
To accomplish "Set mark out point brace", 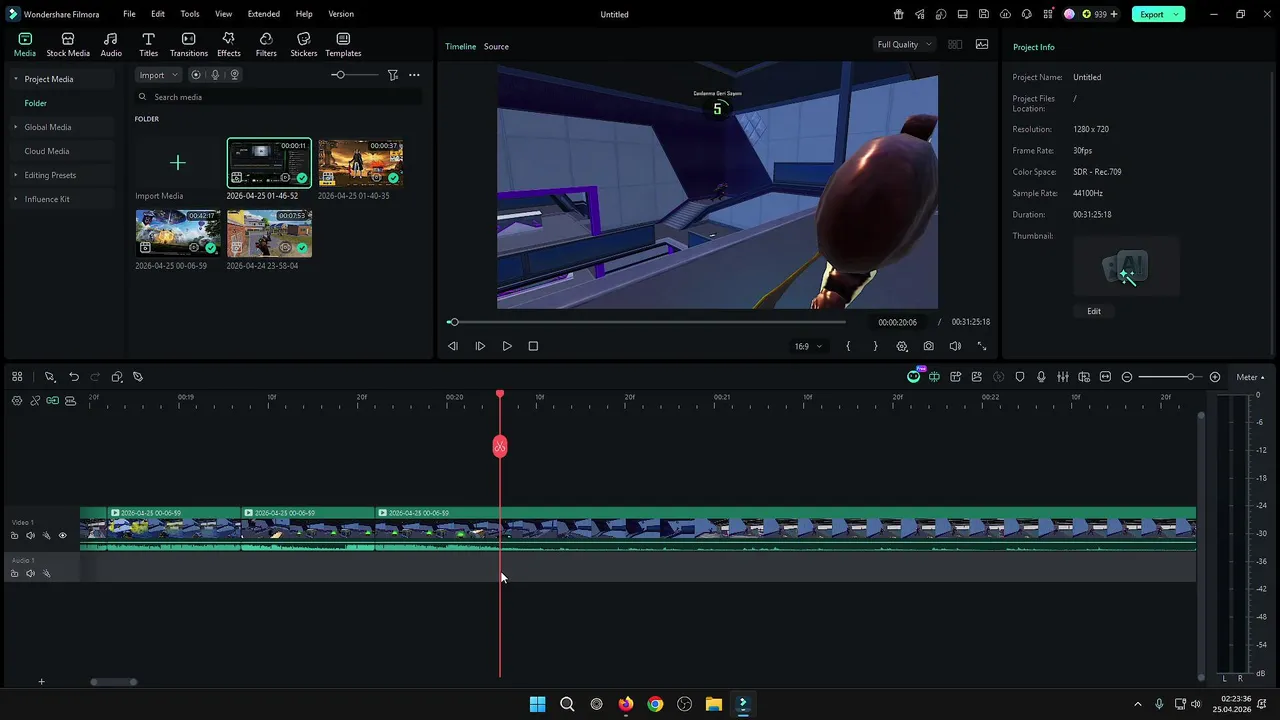I will (875, 346).
